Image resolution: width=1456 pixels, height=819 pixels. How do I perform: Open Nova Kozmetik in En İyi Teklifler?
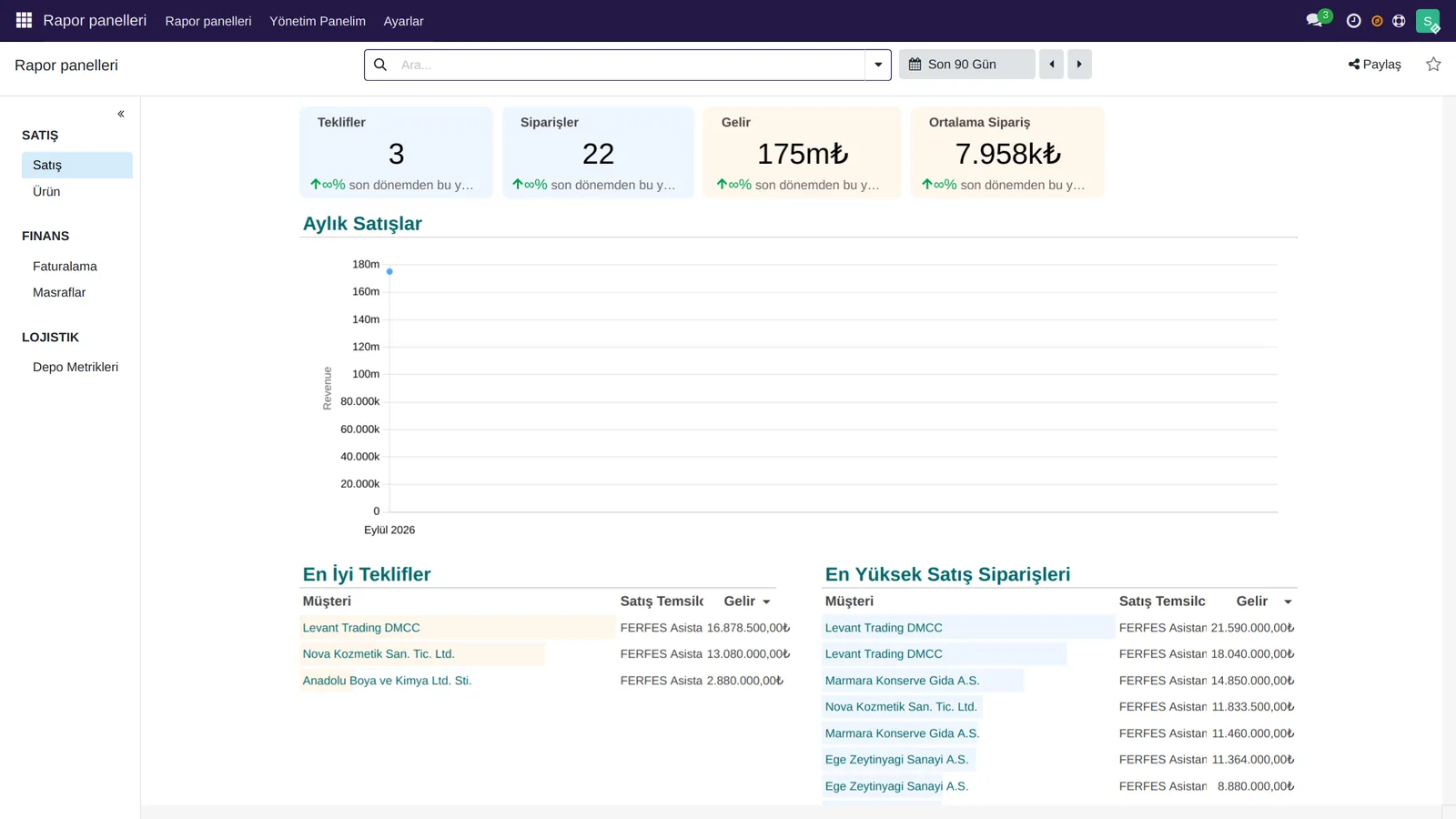[x=379, y=654]
